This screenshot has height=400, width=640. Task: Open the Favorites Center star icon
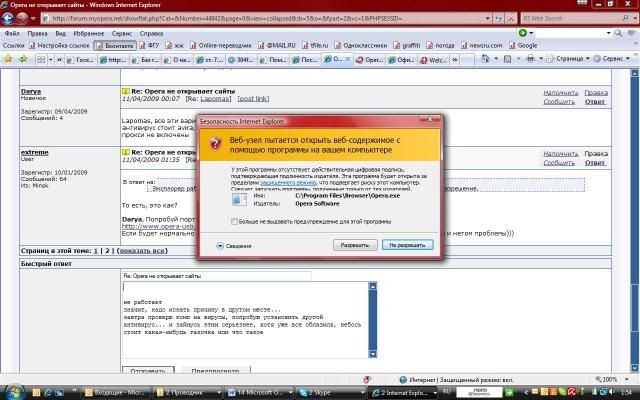click(8, 59)
